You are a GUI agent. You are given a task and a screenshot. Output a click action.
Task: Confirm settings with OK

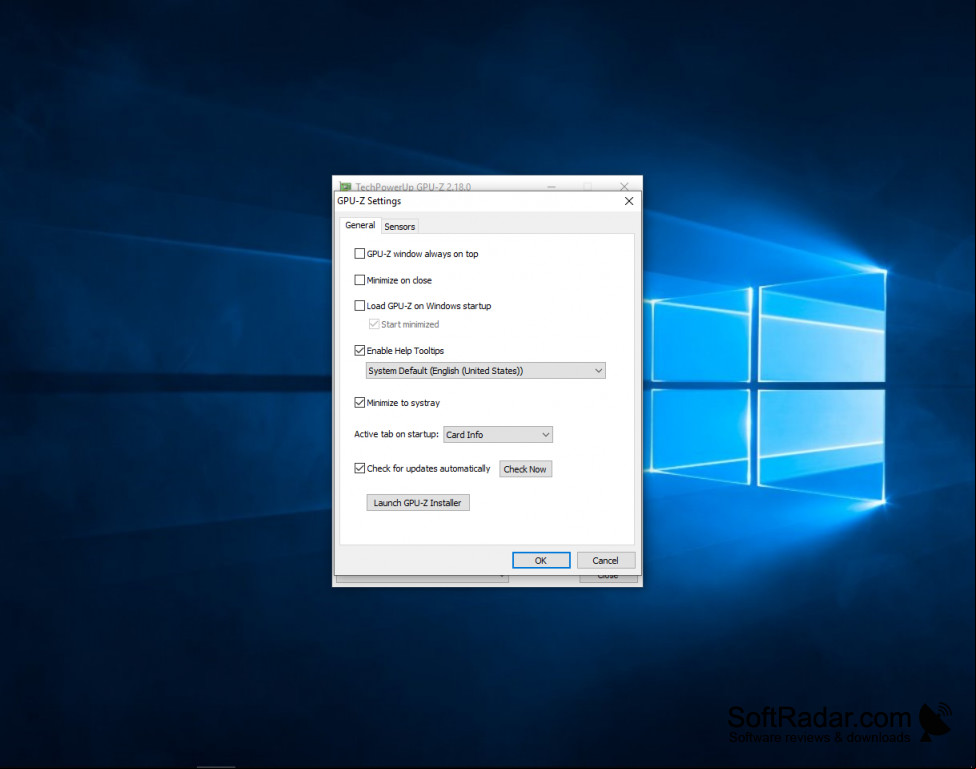[540, 560]
